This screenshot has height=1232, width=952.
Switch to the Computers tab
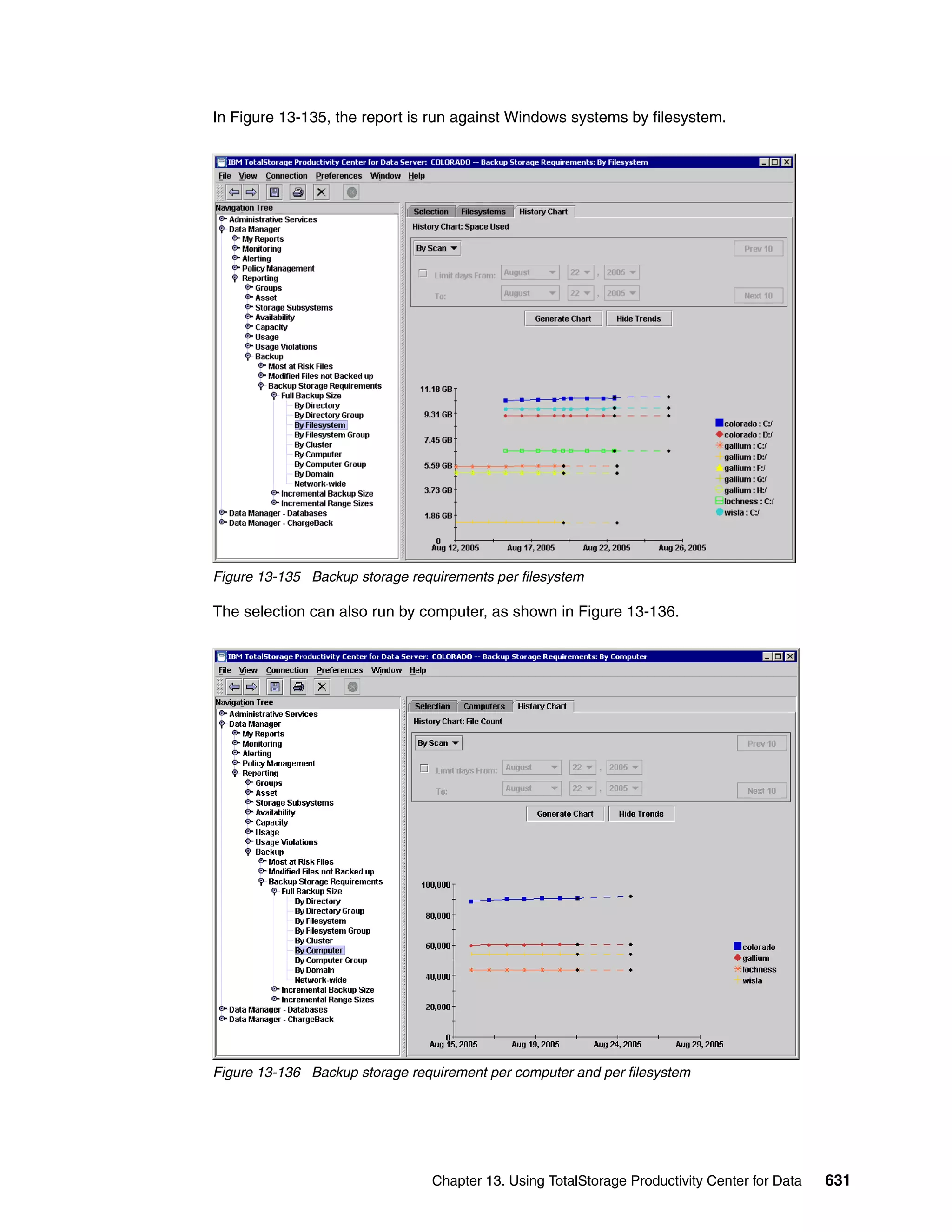(484, 706)
